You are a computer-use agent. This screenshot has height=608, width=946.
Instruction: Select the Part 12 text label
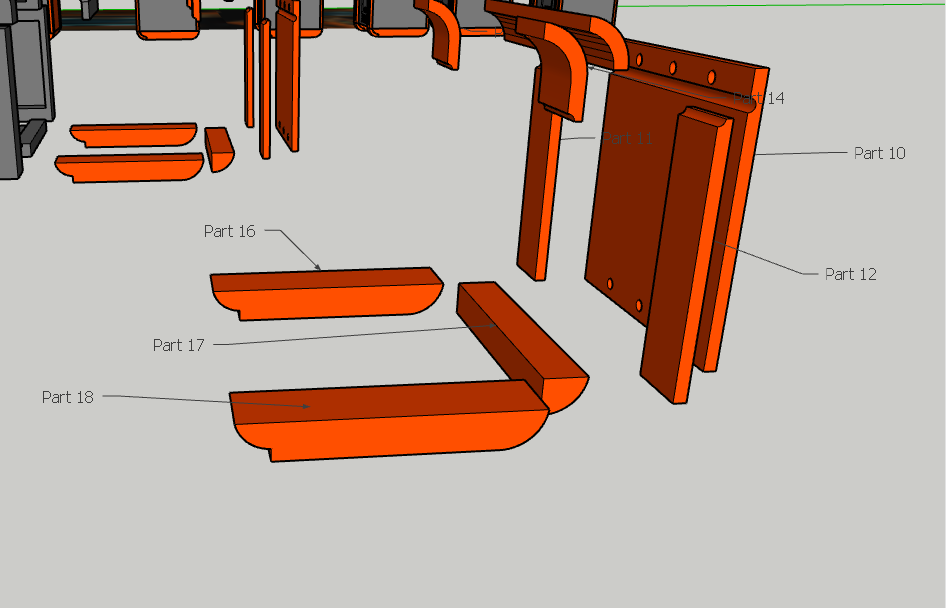click(x=849, y=274)
